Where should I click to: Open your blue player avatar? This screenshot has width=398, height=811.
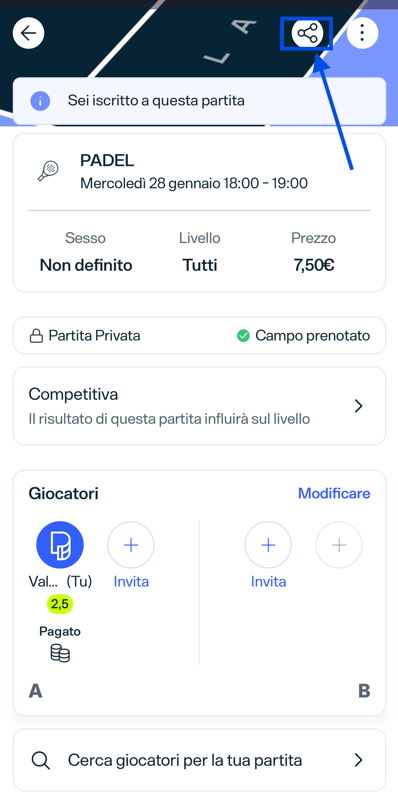60,545
